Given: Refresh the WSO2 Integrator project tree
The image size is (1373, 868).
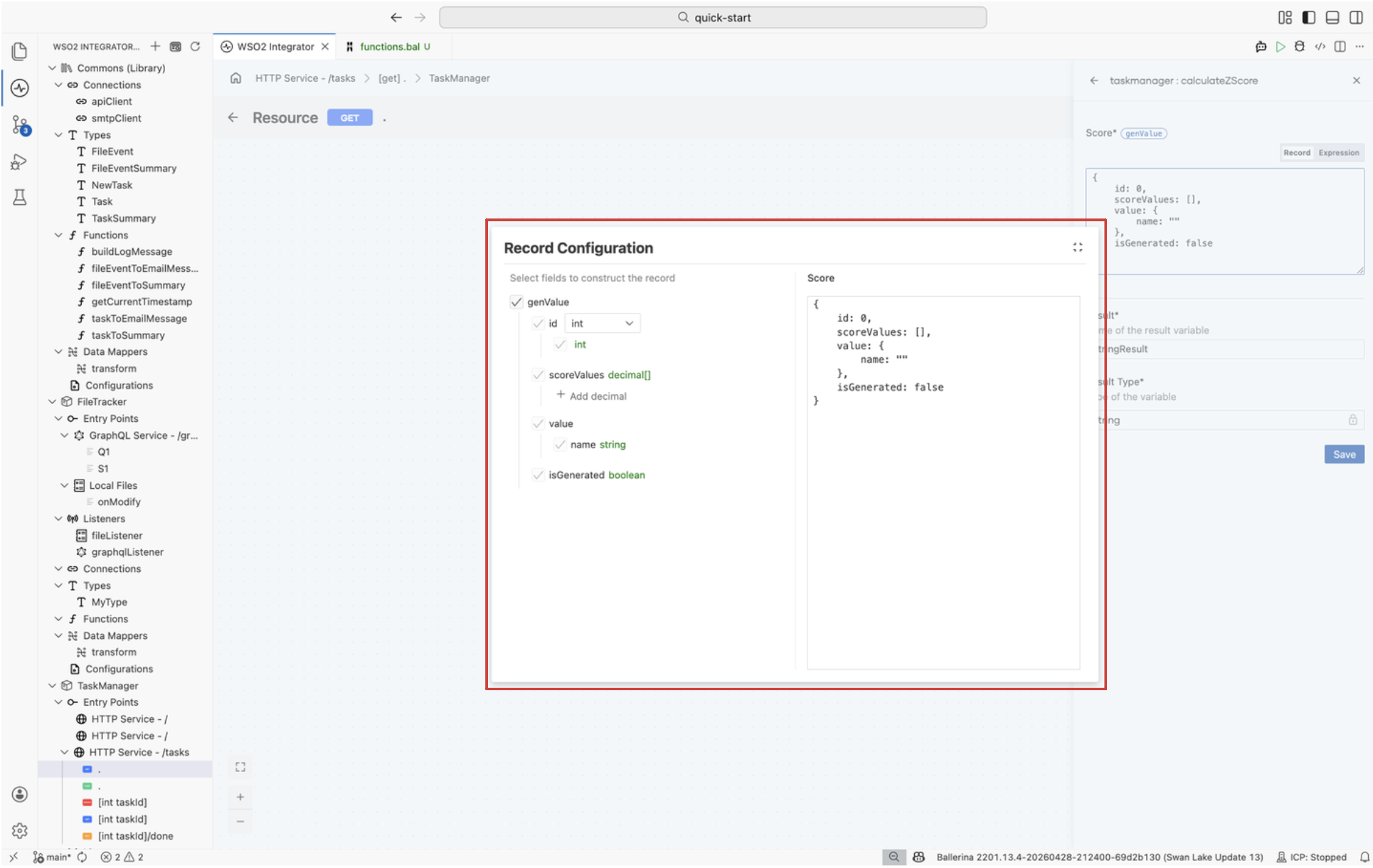Looking at the screenshot, I should coord(195,47).
